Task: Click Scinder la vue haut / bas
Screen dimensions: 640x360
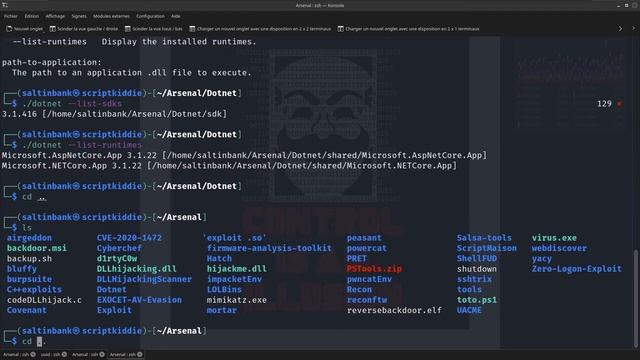Action: [153, 29]
